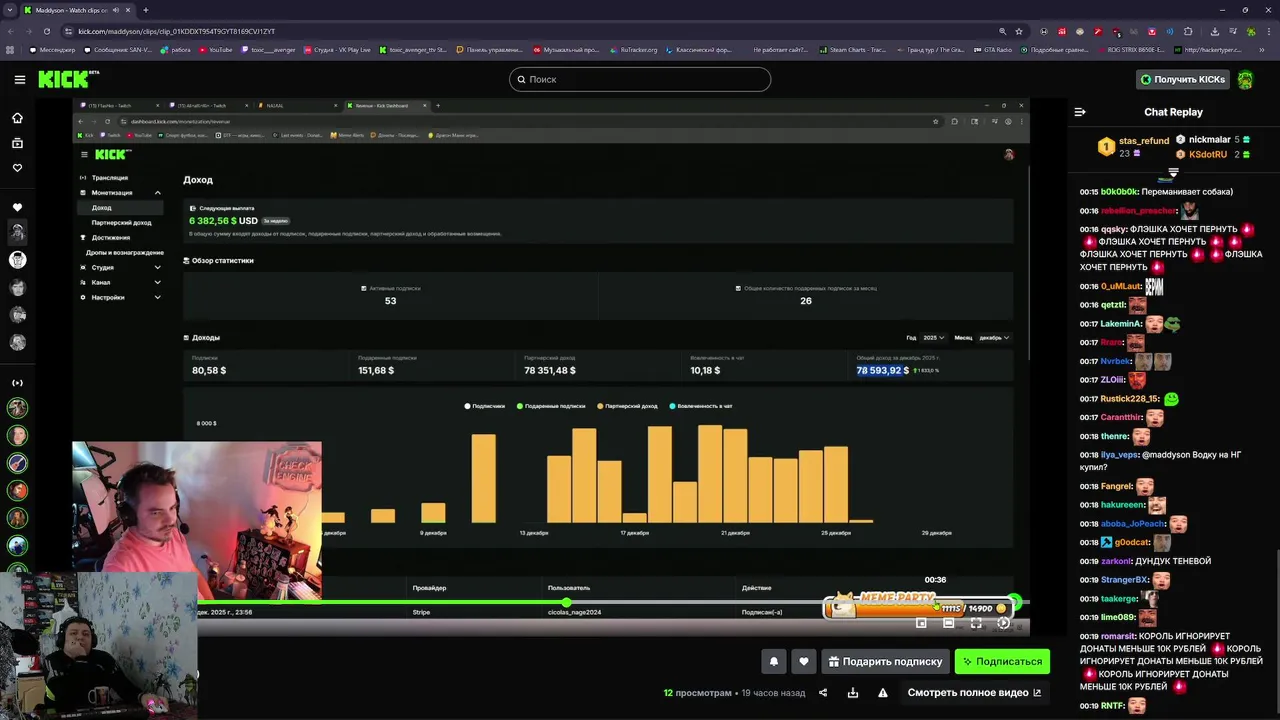
Task: Click the filled heart icon in sidebar
Action: (17, 207)
